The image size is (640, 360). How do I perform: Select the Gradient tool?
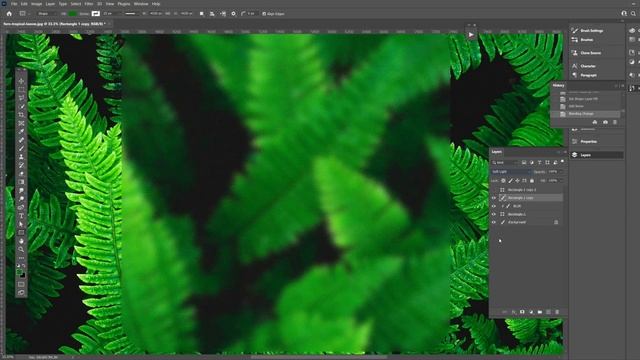pos(21,182)
